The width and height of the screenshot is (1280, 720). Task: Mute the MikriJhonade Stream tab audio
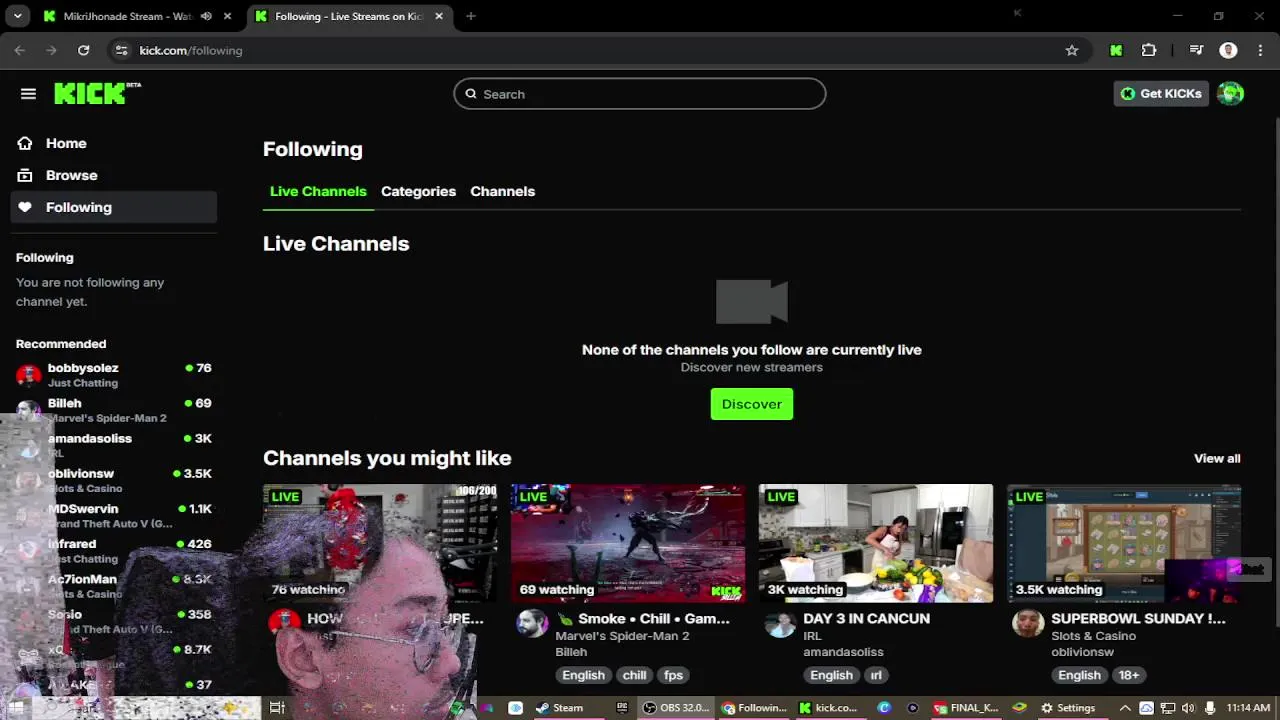(206, 16)
